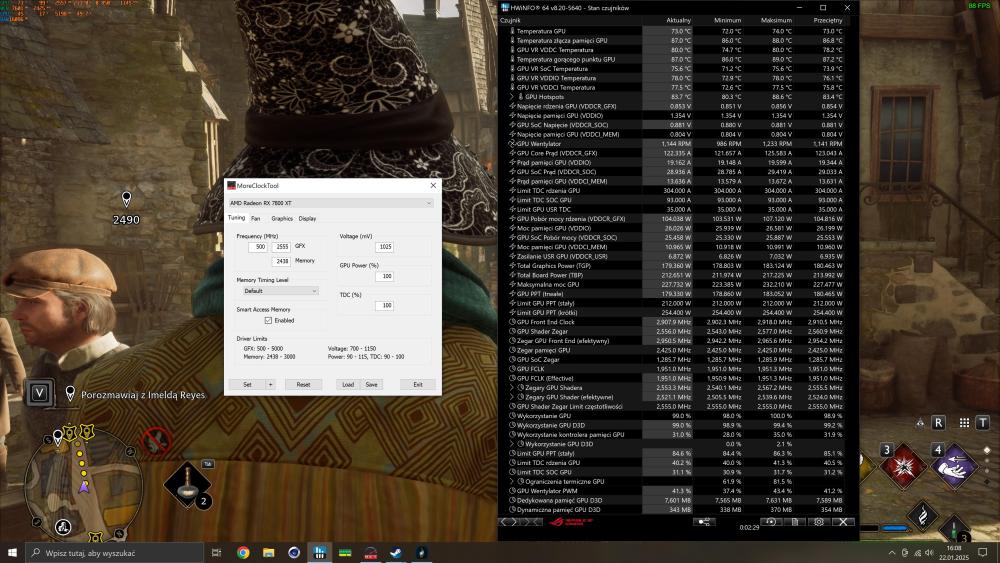Click the logging document icon in HWiNFO
Image resolution: width=1000 pixels, height=563 pixels.
tap(793, 521)
